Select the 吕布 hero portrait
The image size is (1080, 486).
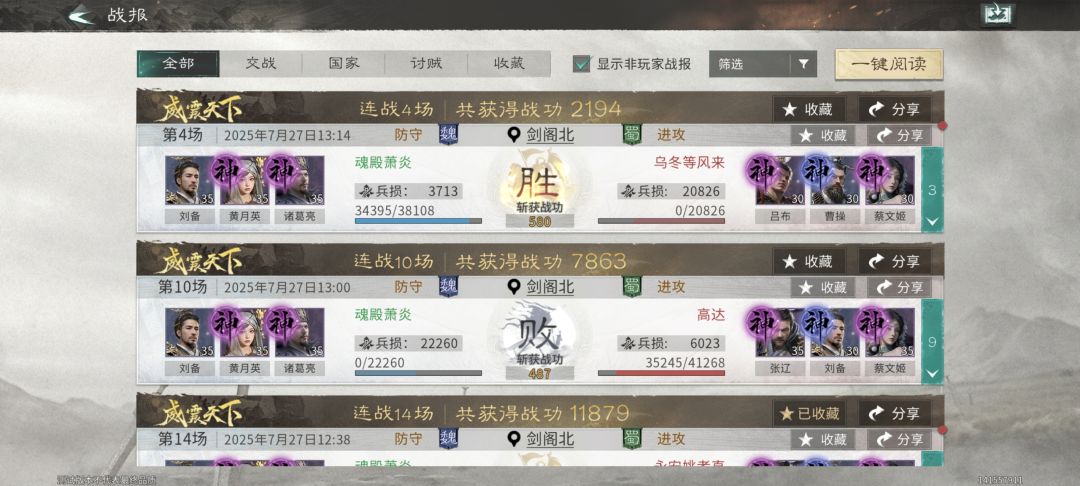[779, 180]
